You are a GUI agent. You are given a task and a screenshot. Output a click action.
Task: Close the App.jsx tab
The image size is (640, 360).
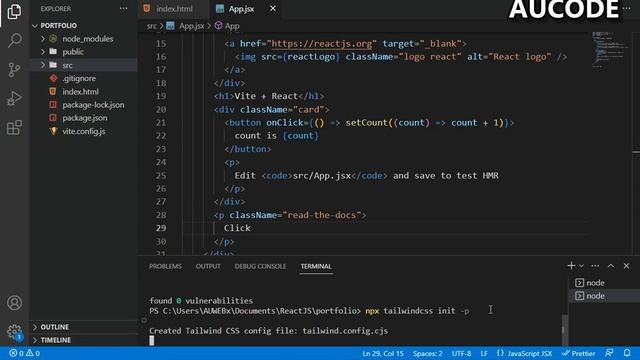273,9
